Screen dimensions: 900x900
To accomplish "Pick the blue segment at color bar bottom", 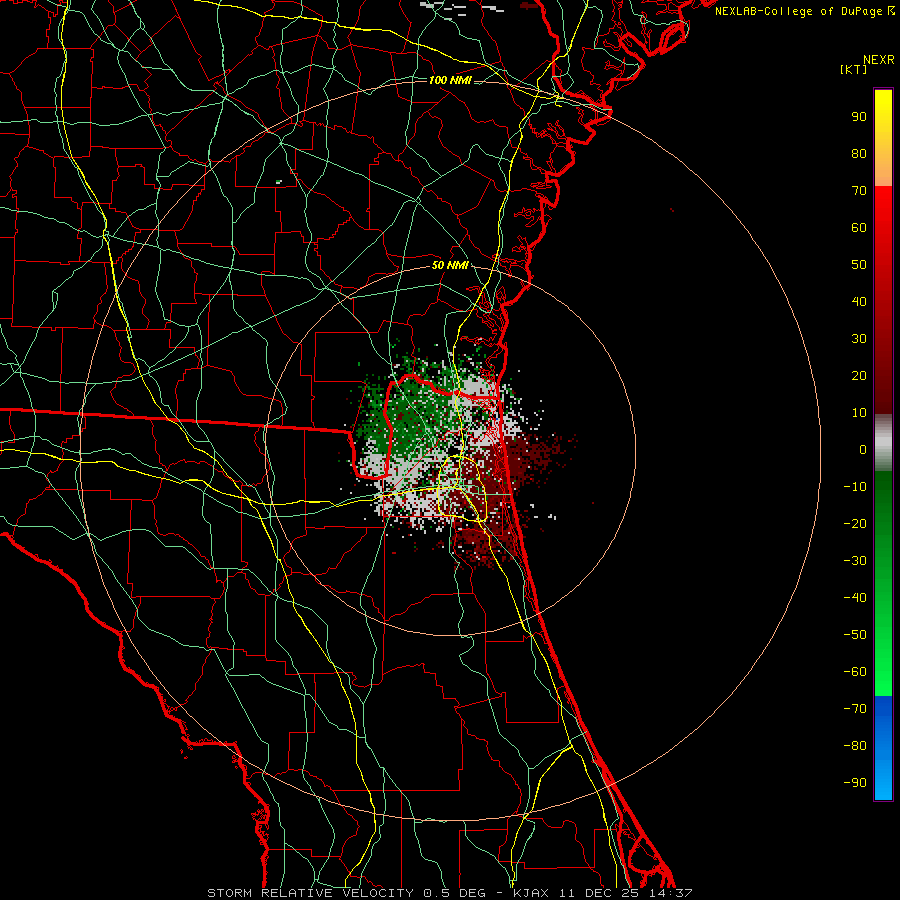I will click(883, 748).
